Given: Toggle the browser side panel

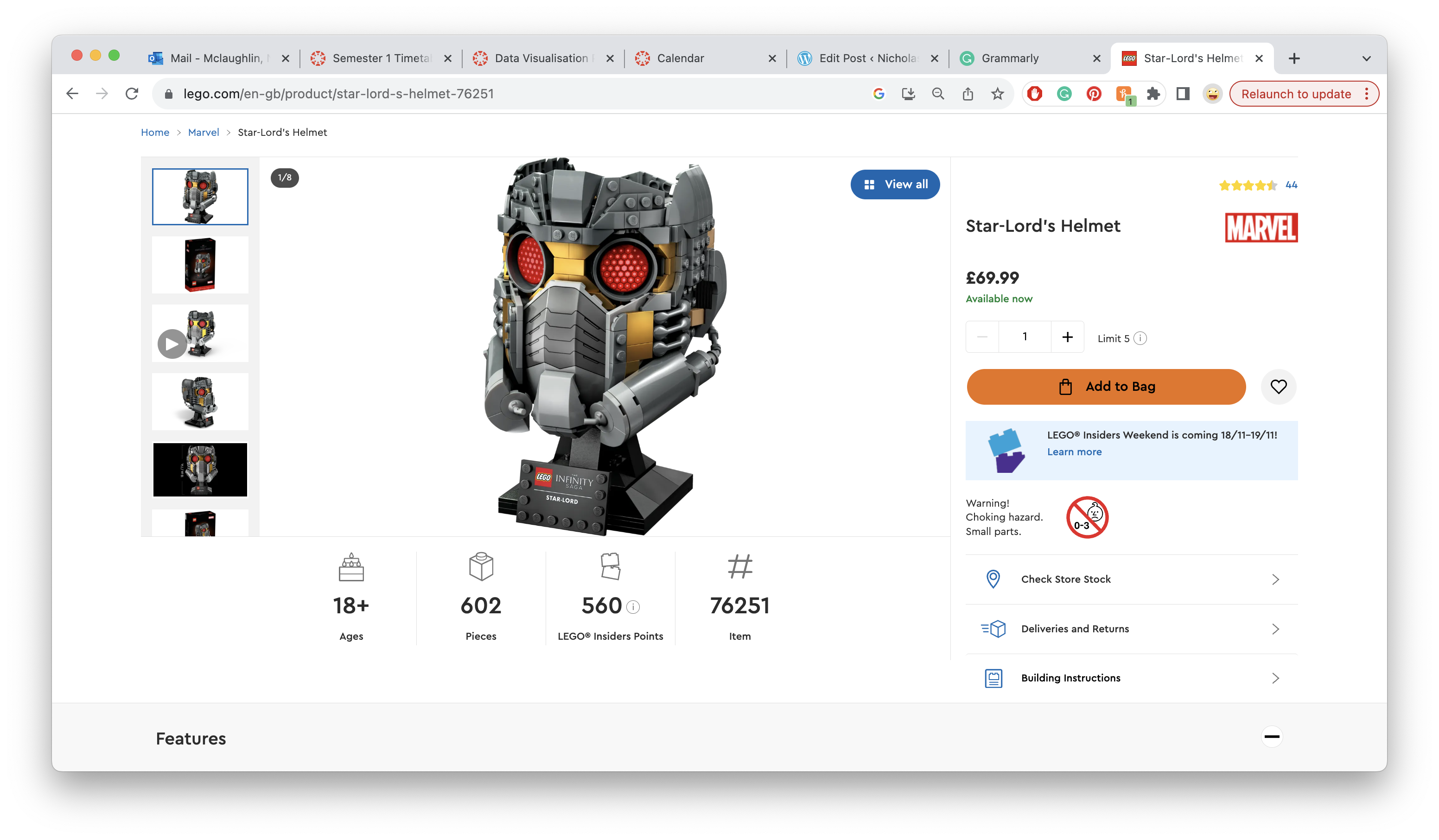Looking at the screenshot, I should point(1183,94).
